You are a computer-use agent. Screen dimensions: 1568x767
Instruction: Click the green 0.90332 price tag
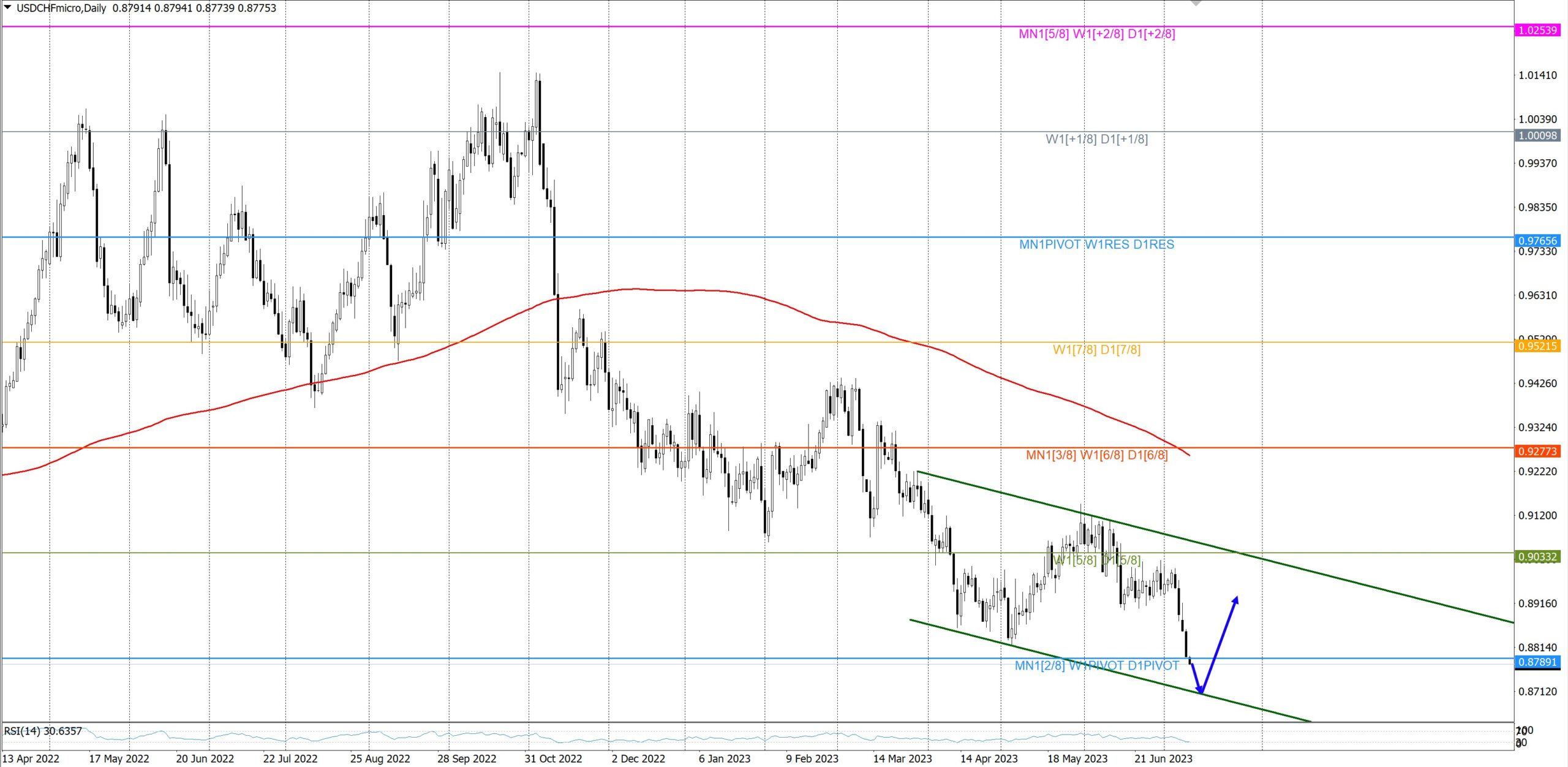[x=1537, y=557]
